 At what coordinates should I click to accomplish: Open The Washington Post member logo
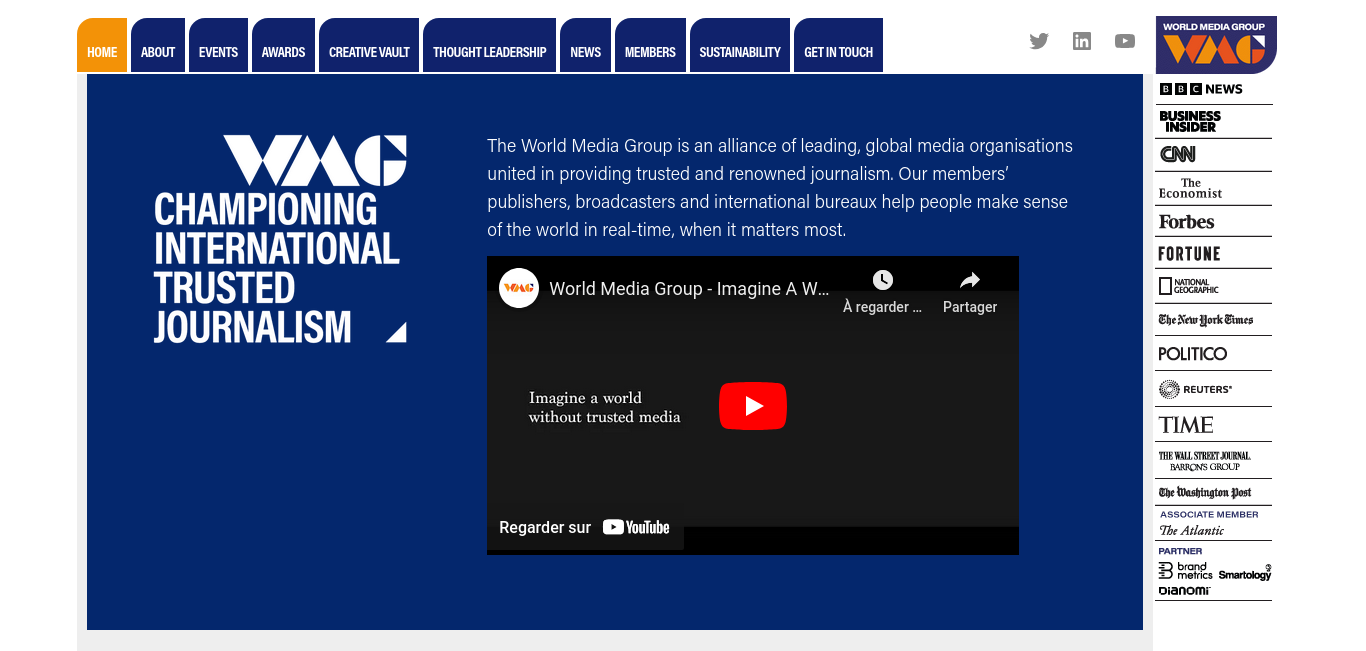point(1205,493)
